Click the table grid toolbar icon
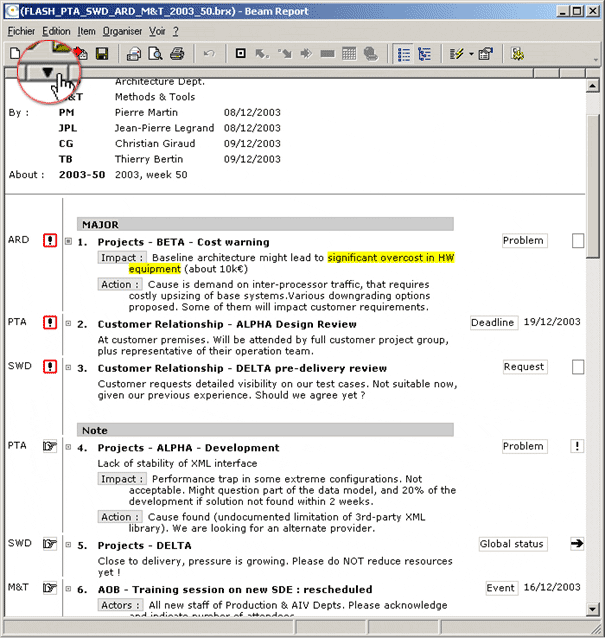Image resolution: width=605 pixels, height=638 pixels. [x=349, y=53]
